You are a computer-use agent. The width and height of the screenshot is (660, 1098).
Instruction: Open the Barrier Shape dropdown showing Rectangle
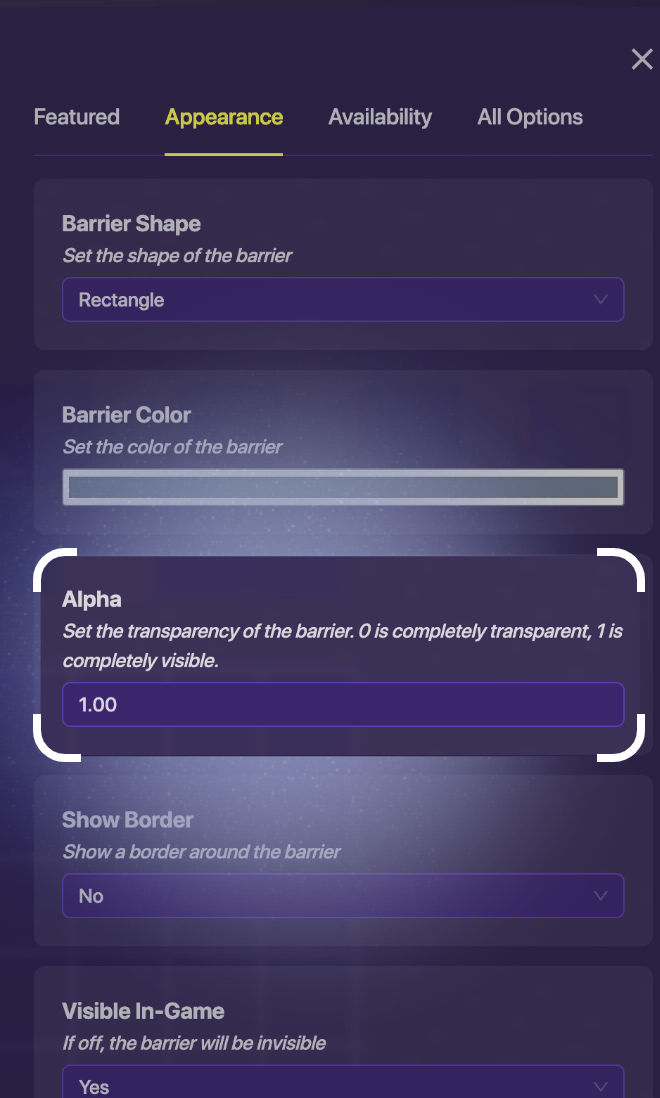point(330,300)
